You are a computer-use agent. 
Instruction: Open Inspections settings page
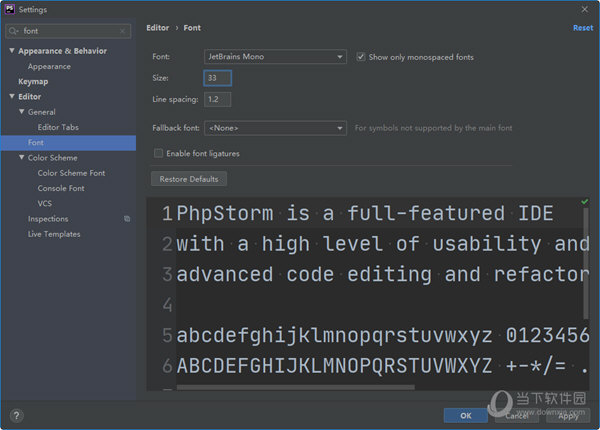[48, 219]
